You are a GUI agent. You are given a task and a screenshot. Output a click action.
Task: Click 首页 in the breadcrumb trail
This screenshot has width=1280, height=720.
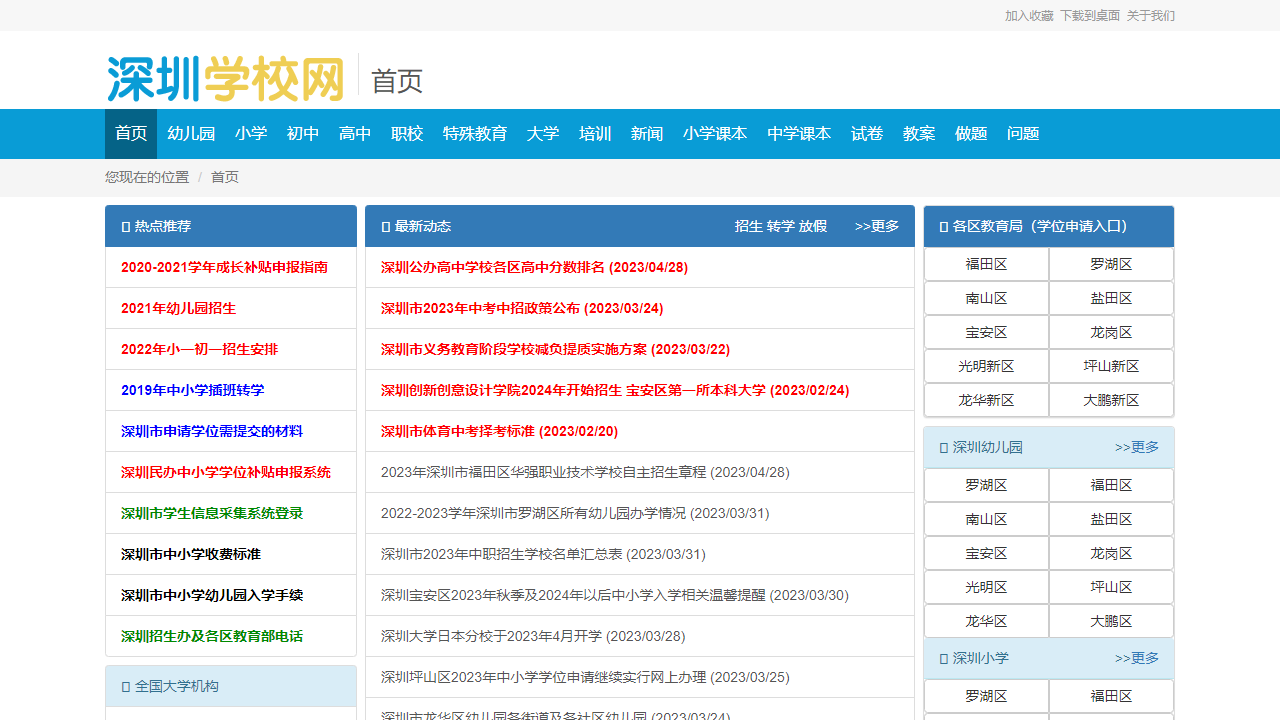click(x=225, y=177)
